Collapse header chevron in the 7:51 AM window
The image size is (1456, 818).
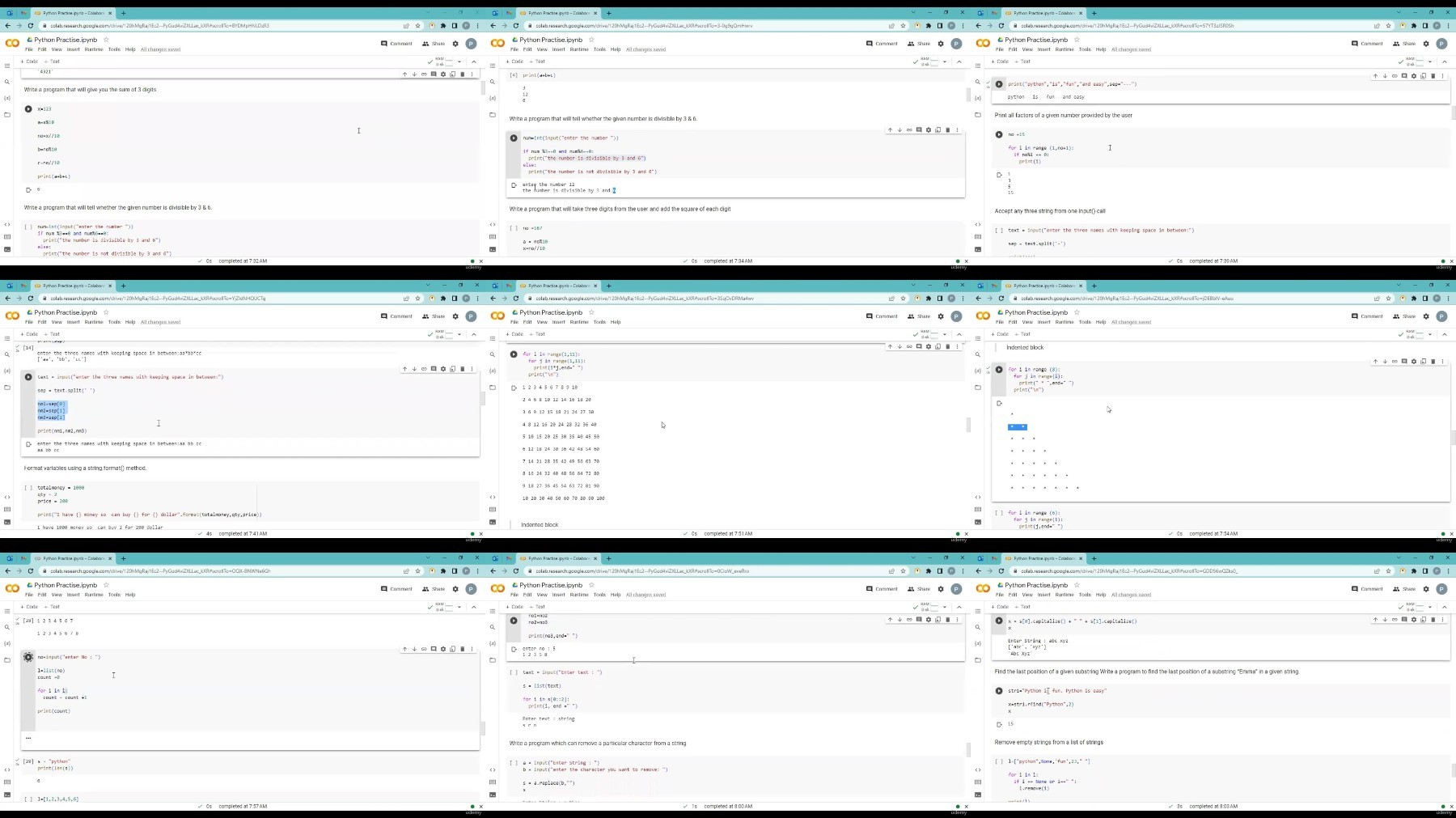(x=959, y=334)
